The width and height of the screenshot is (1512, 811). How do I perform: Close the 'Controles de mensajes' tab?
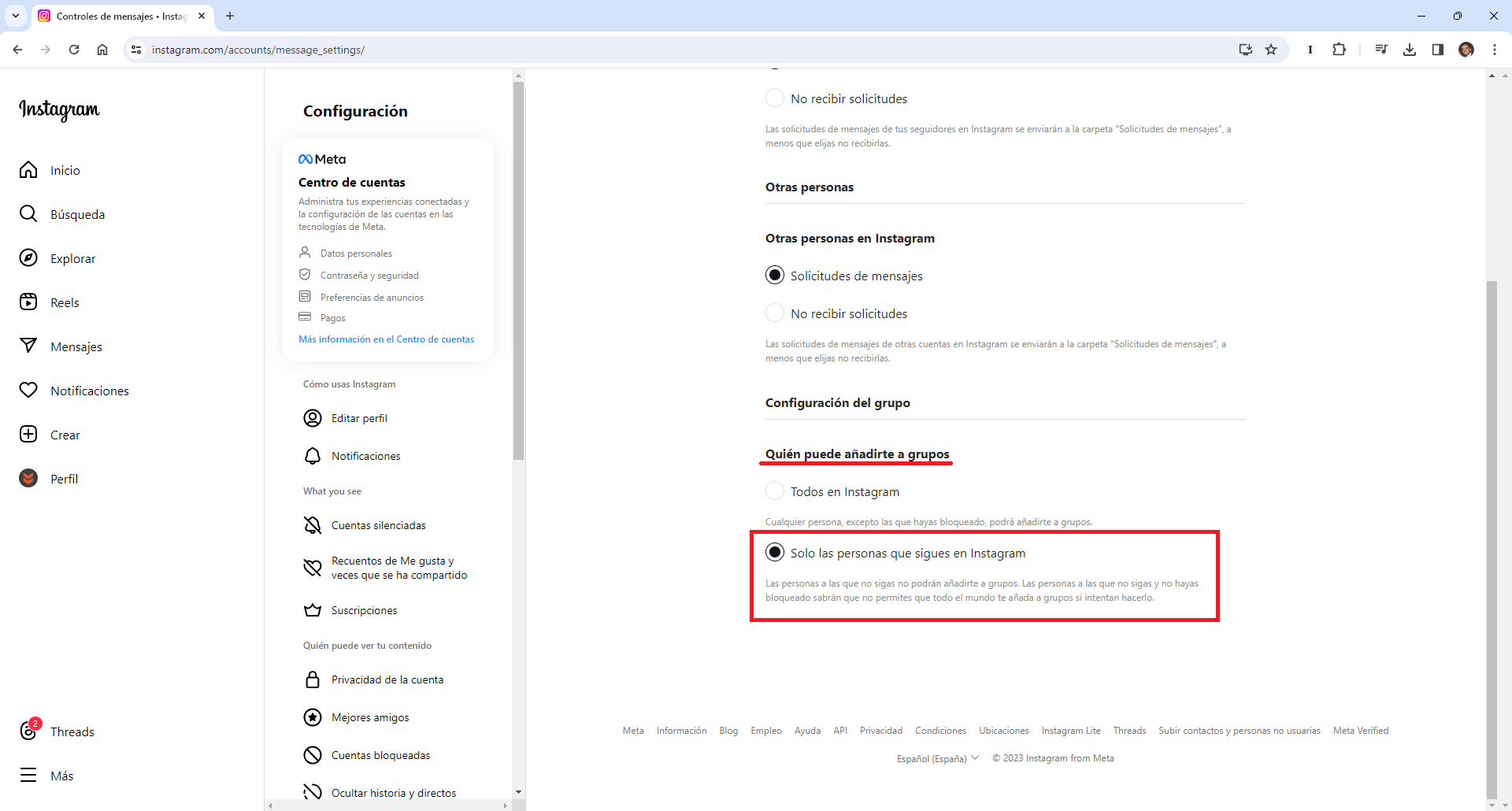click(x=202, y=16)
